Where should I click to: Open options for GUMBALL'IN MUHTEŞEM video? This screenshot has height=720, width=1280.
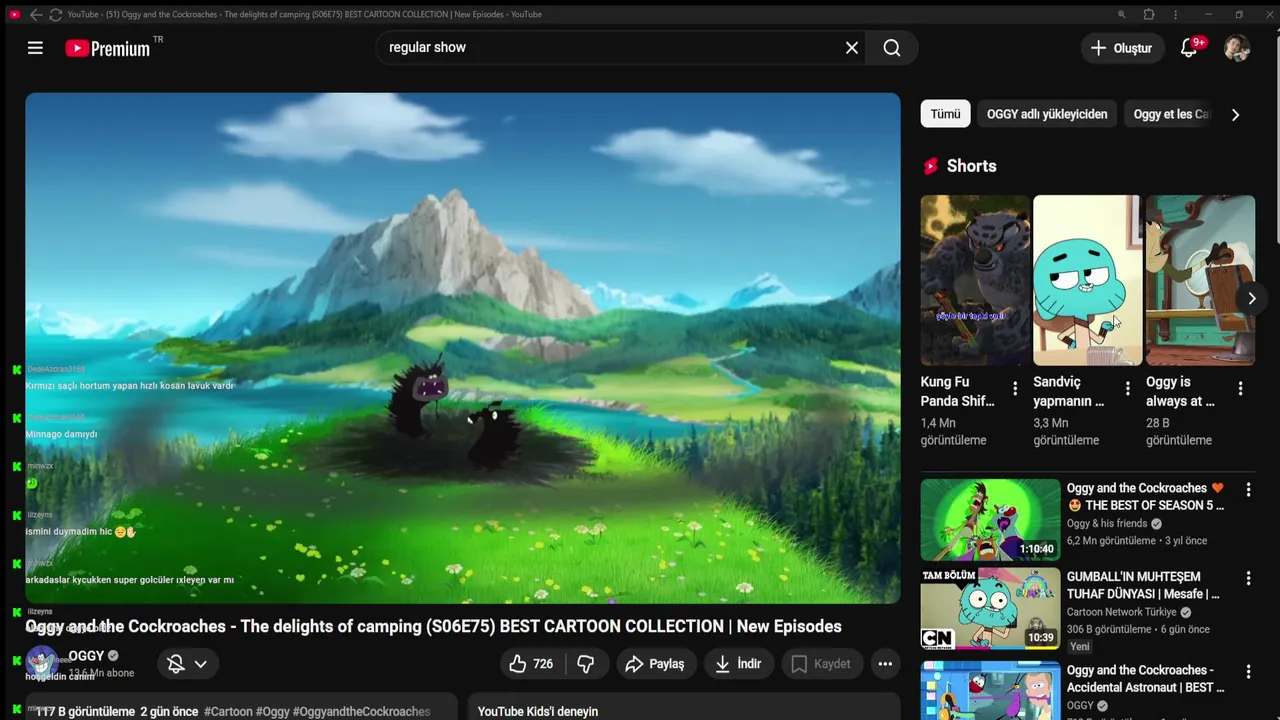pos(1248,578)
